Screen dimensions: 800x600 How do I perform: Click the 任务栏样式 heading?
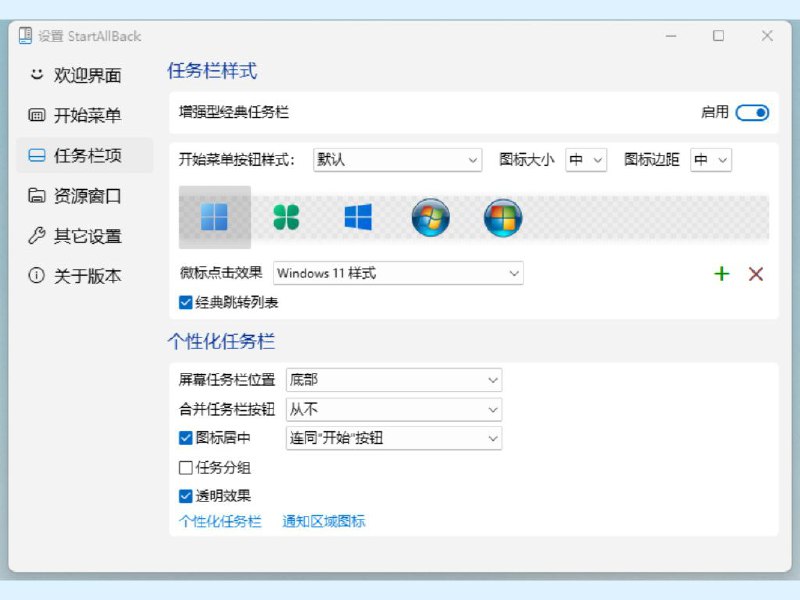tap(212, 70)
